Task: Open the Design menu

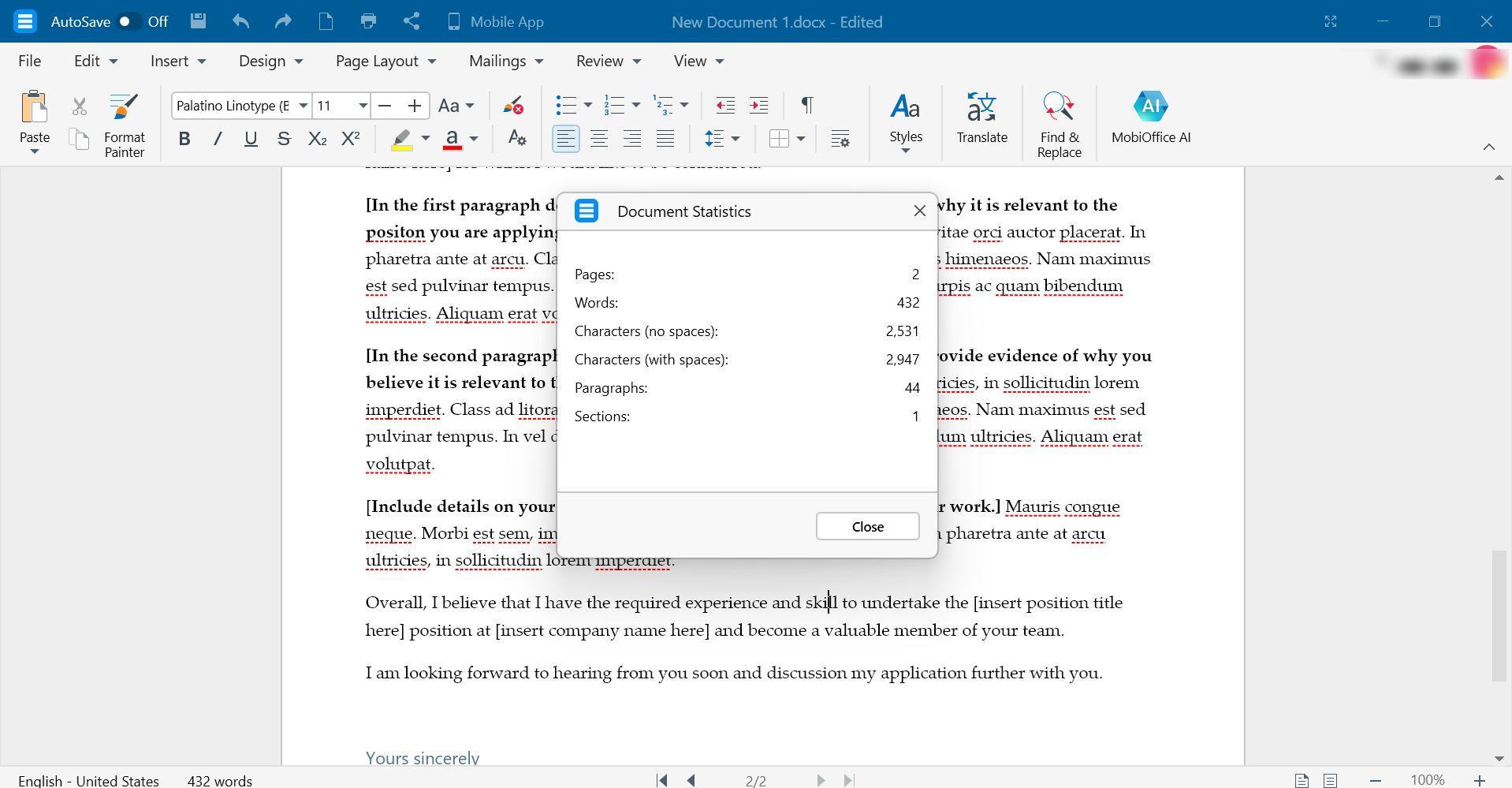Action: pyautogui.click(x=271, y=61)
